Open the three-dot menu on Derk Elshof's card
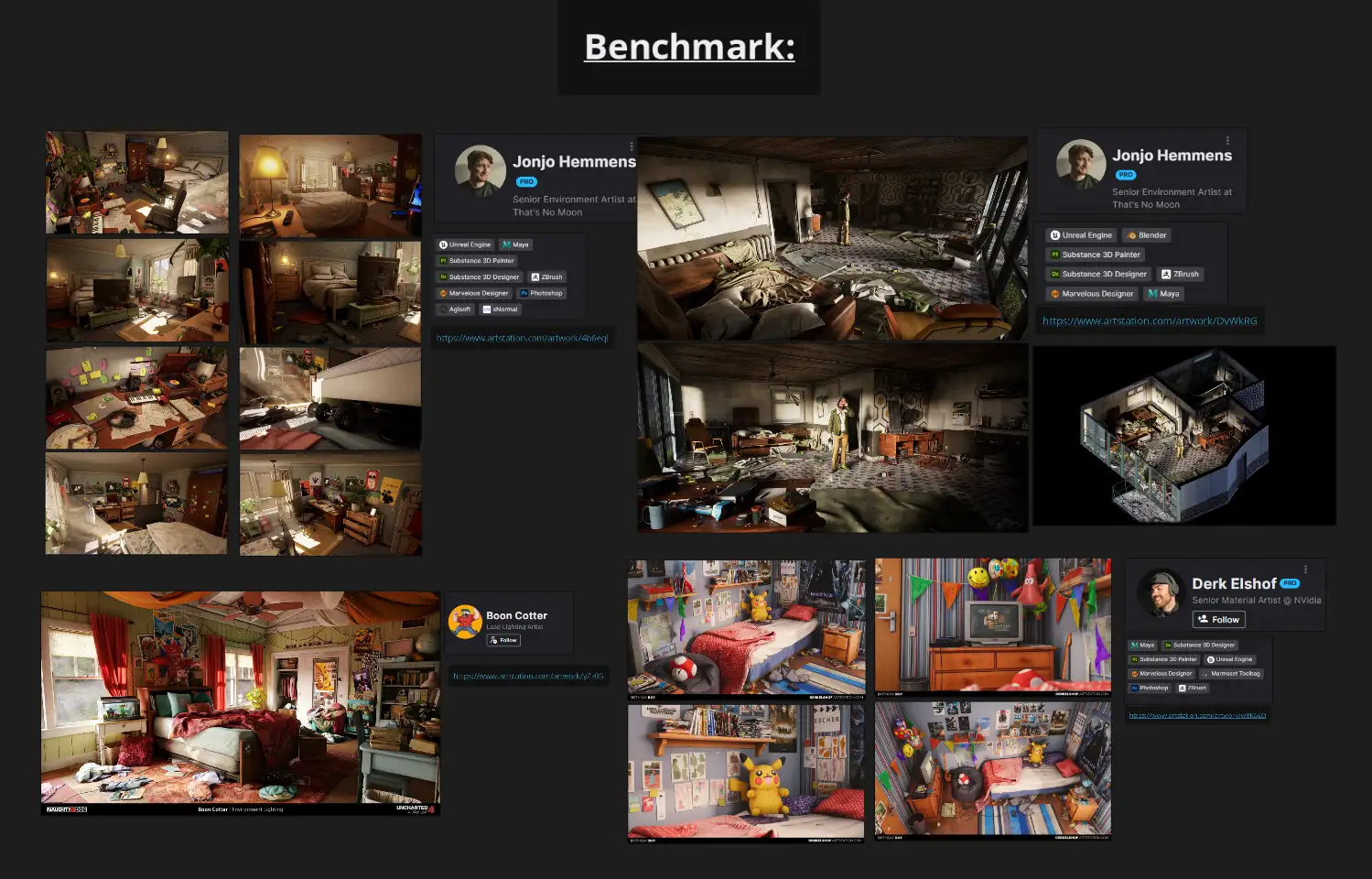 click(x=1305, y=569)
